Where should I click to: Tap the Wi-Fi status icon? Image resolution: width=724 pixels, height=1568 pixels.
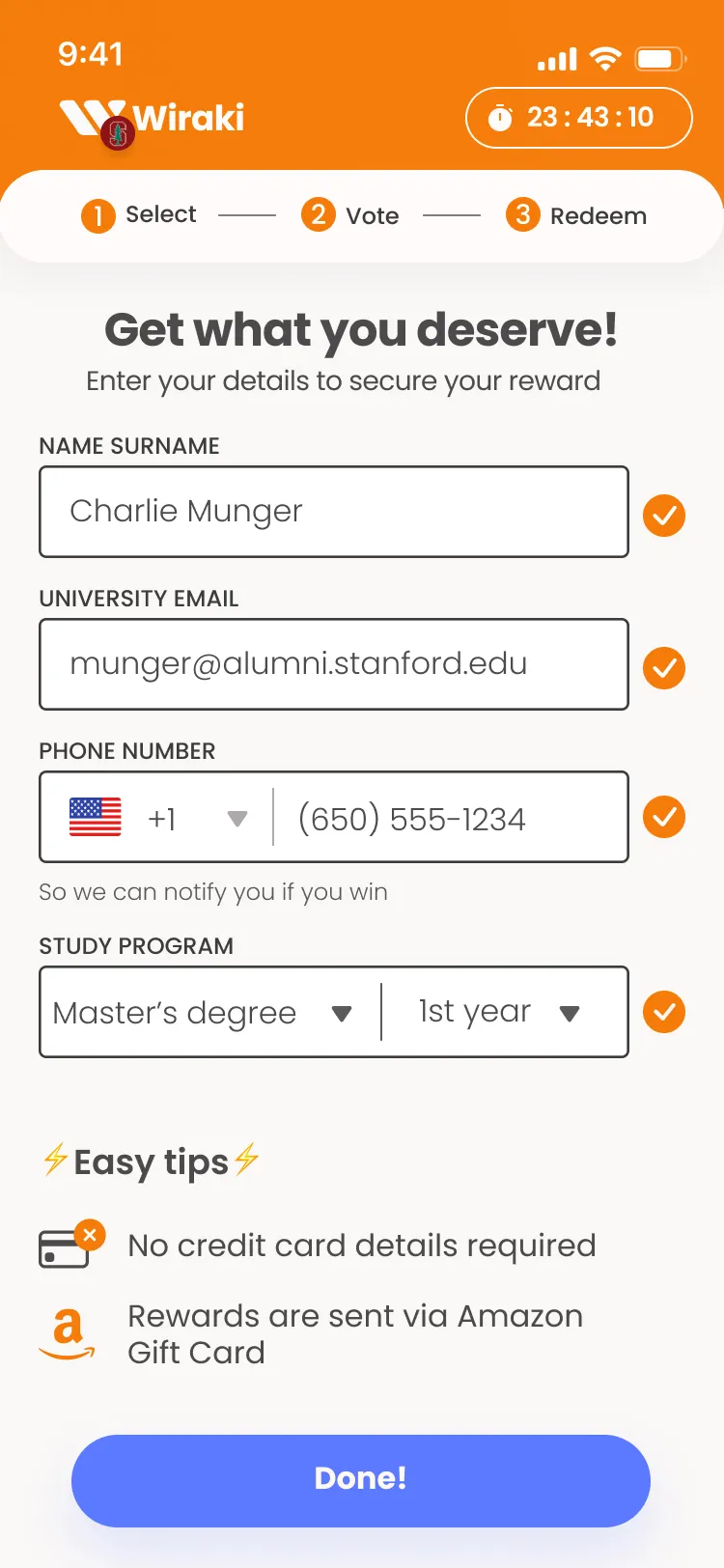click(605, 59)
